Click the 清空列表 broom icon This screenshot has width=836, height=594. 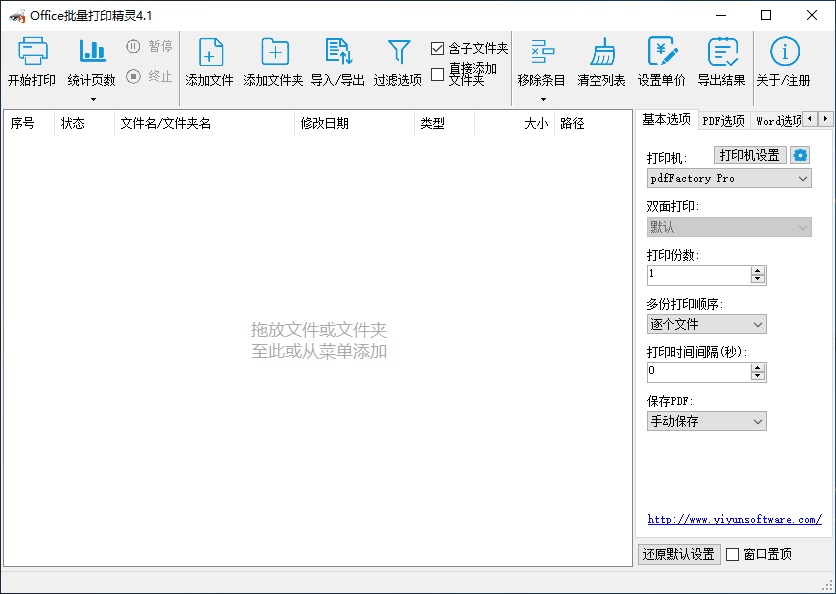pos(602,53)
